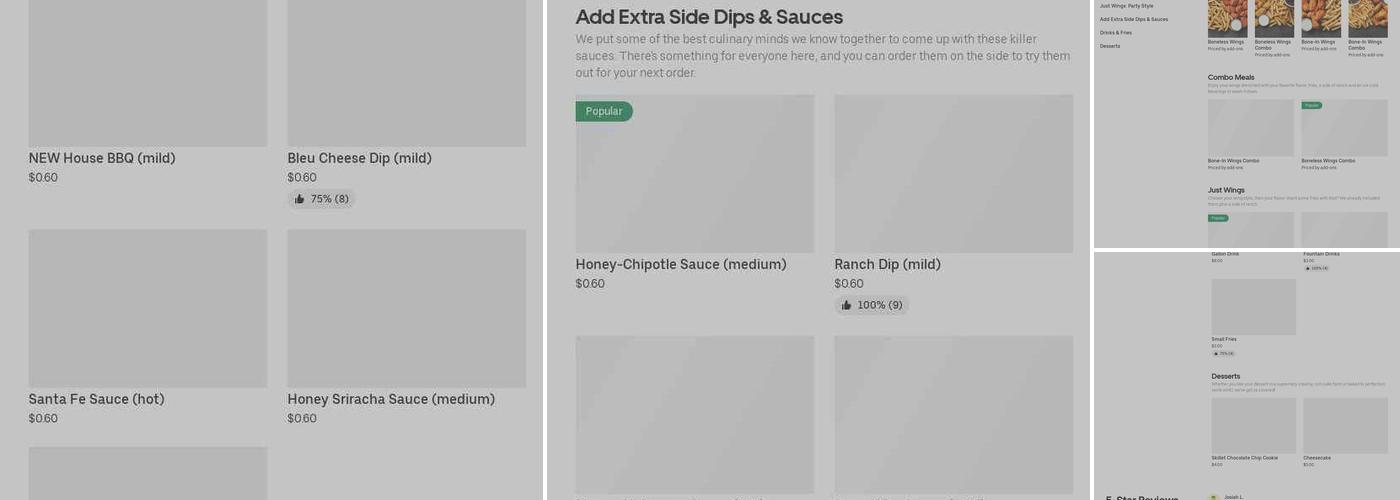Viewport: 1400px width, 500px height.
Task: Navigate to Drinks & Fries in sidebar
Action: coord(1116,33)
